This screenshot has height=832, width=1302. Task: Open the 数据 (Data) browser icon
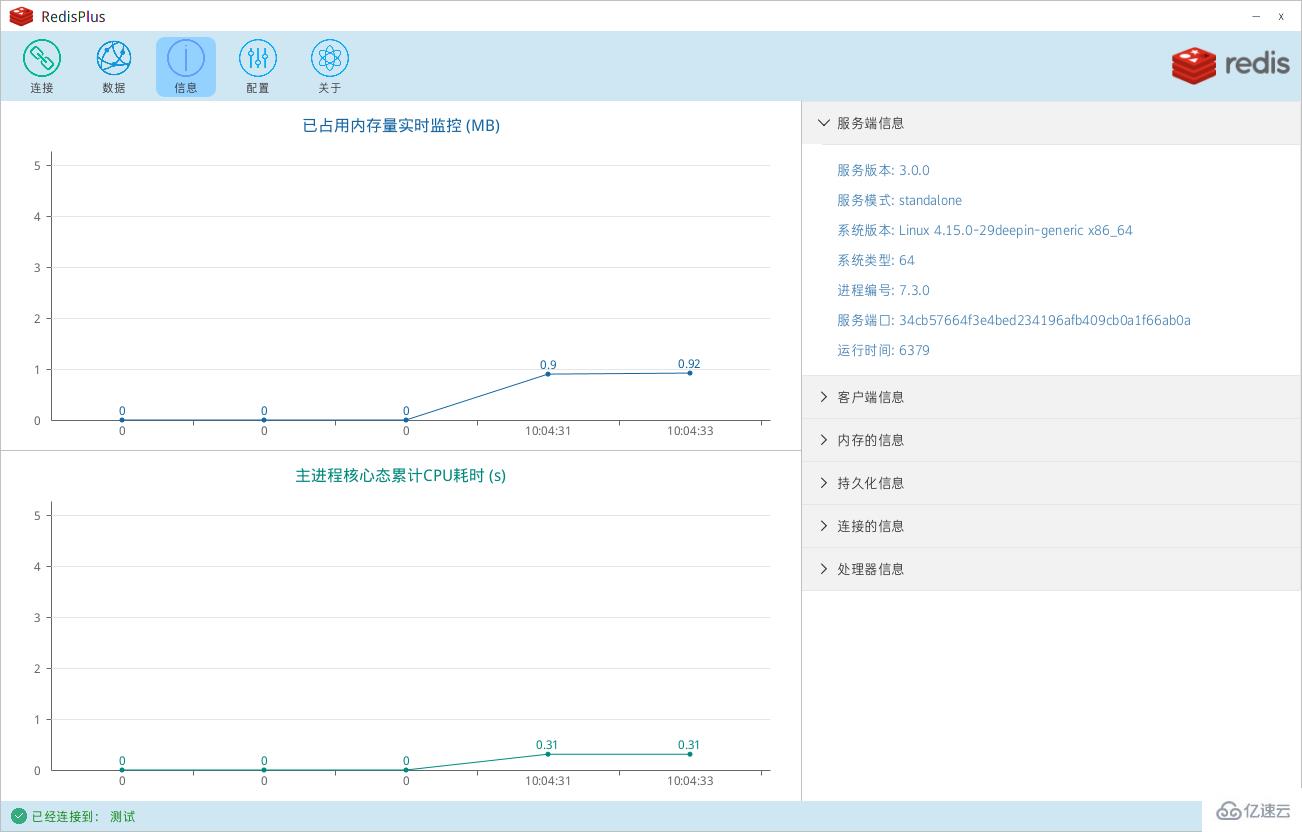tap(113, 65)
